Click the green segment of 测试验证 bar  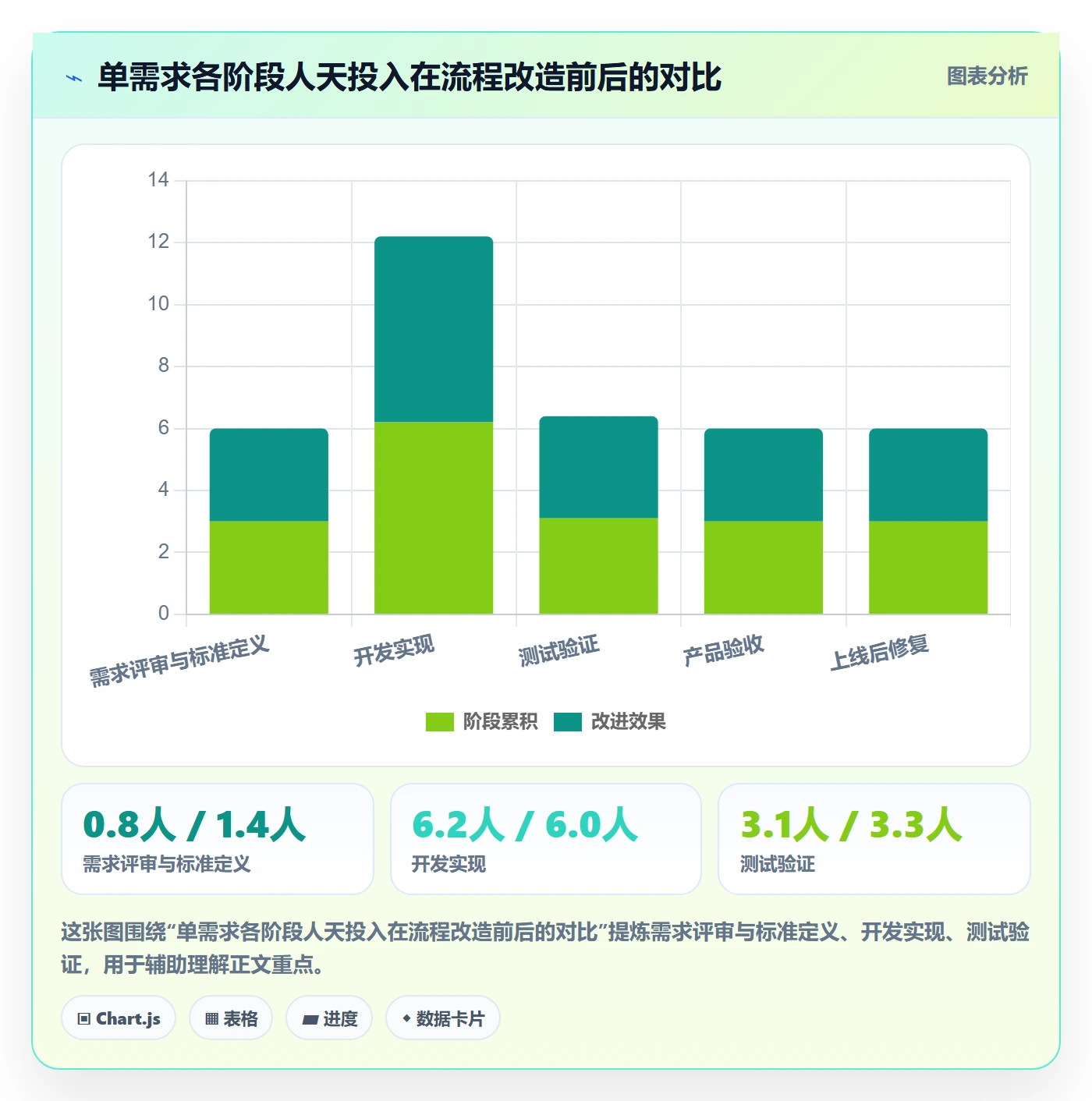(599, 566)
